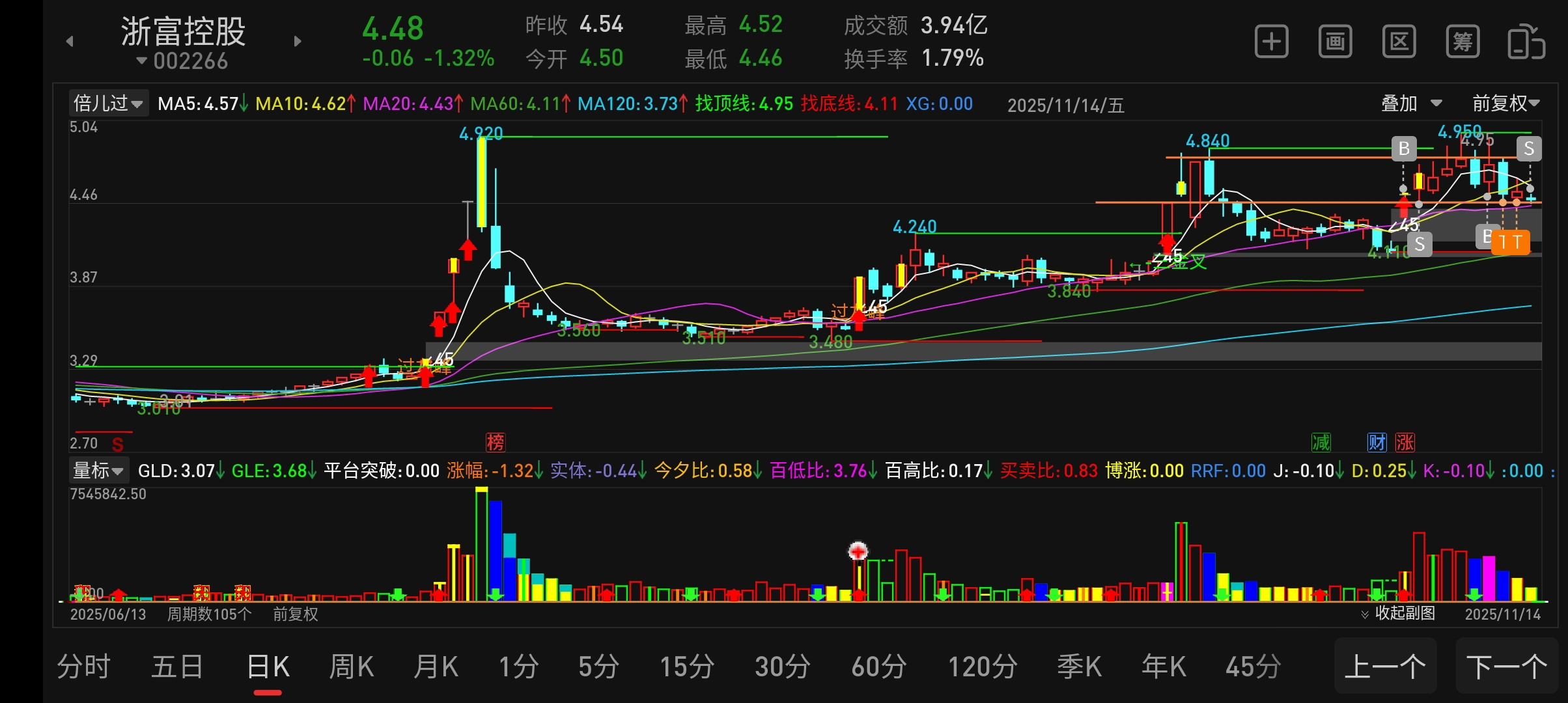The image size is (1568, 703).
Task: Switch to the 分时 tab
Action: click(84, 667)
